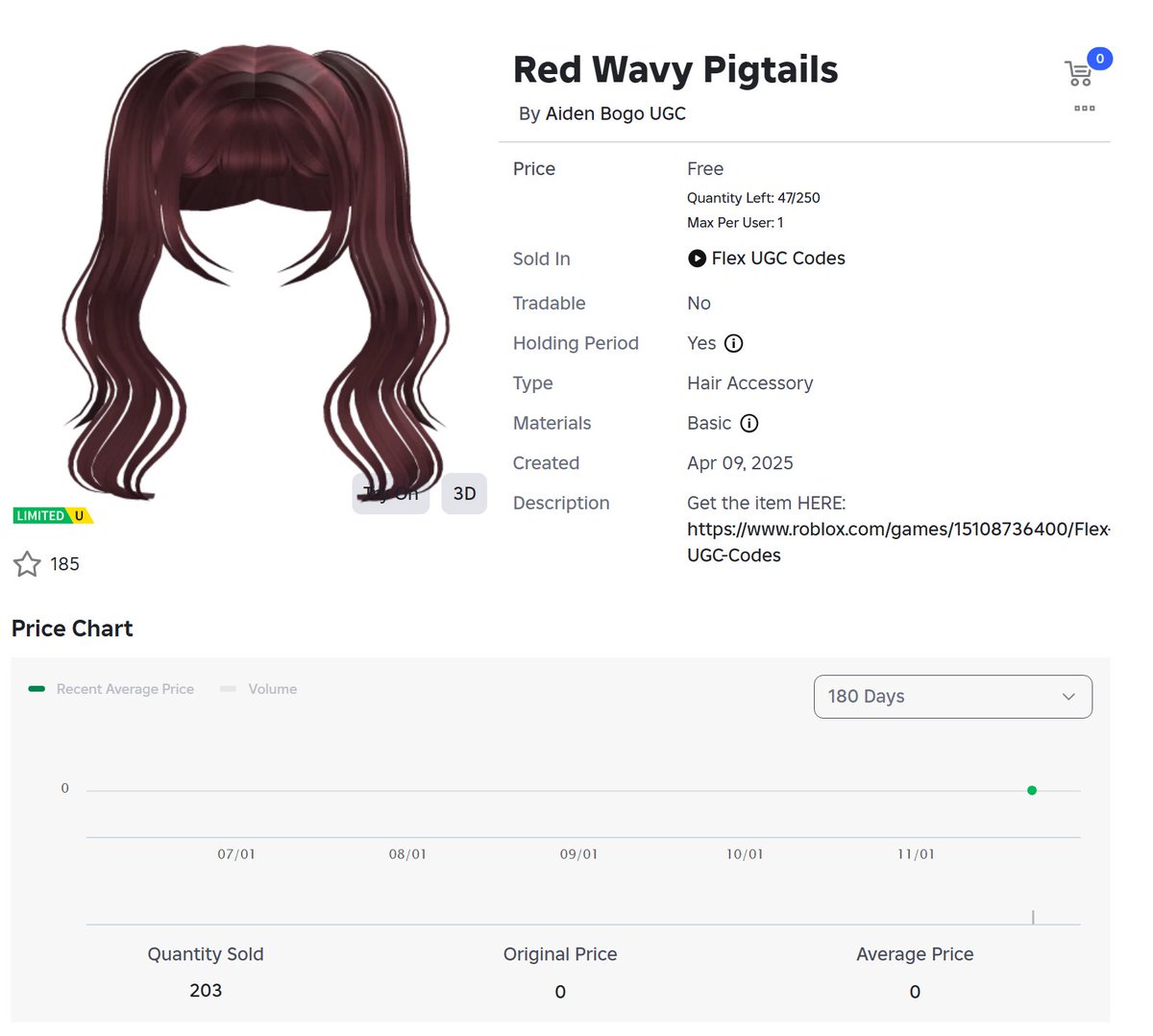Click the Holding Period info icon
This screenshot has height=1036, width=1153.
click(733, 343)
